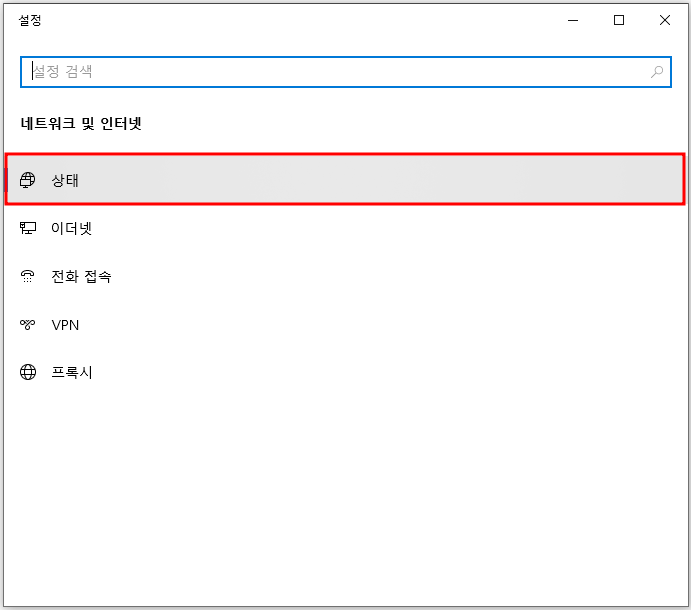691x610 pixels.
Task: Click the 이더넷 monitor icon
Action: (x=28, y=228)
